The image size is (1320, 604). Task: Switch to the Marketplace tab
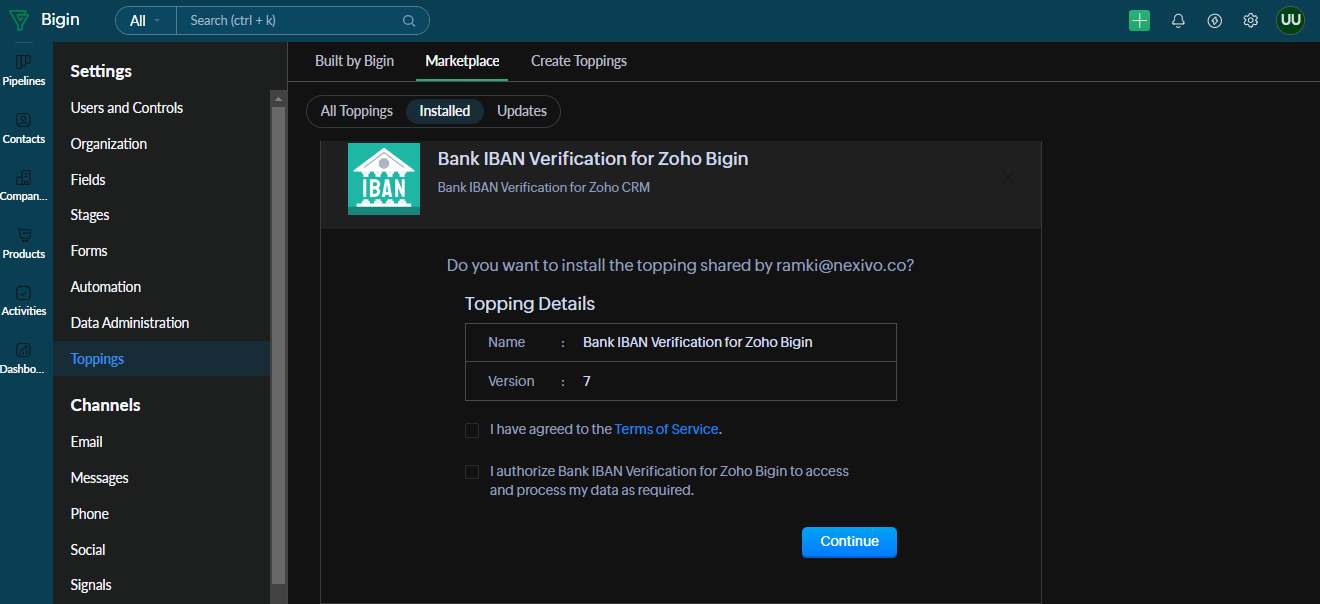[462, 61]
